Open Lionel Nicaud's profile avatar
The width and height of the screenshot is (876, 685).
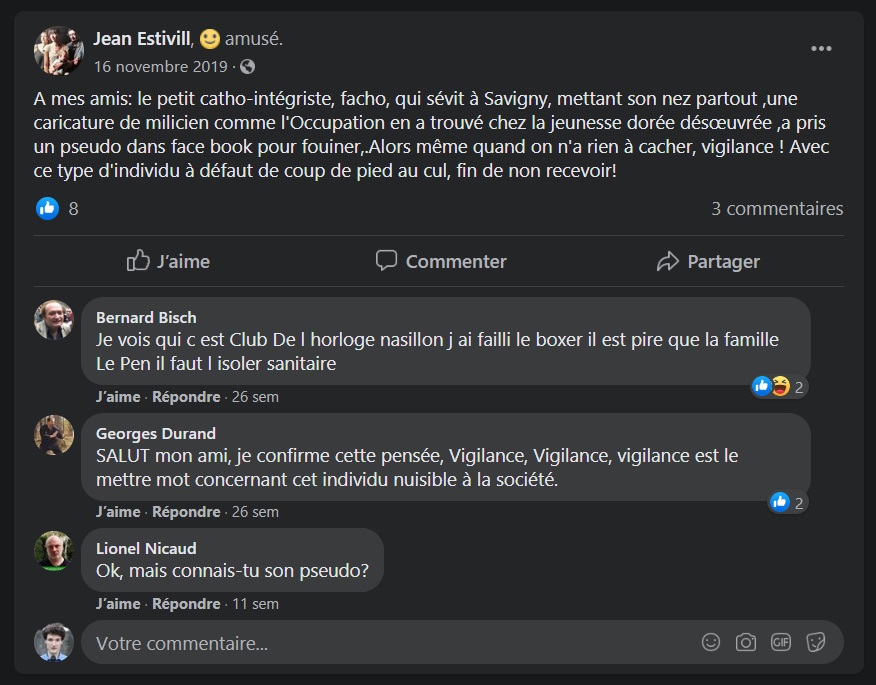54,551
